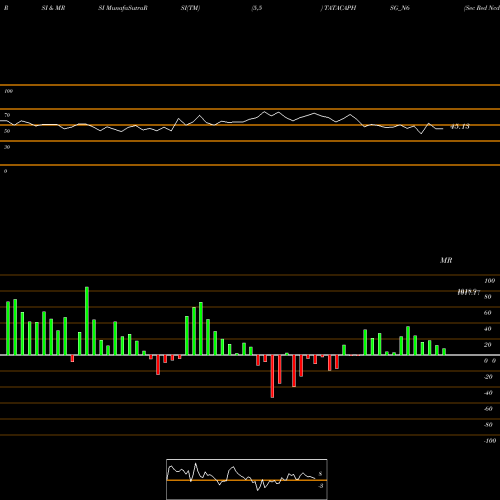Click the -80 label on MR axis
500x500 pixels.
[x=488, y=425]
